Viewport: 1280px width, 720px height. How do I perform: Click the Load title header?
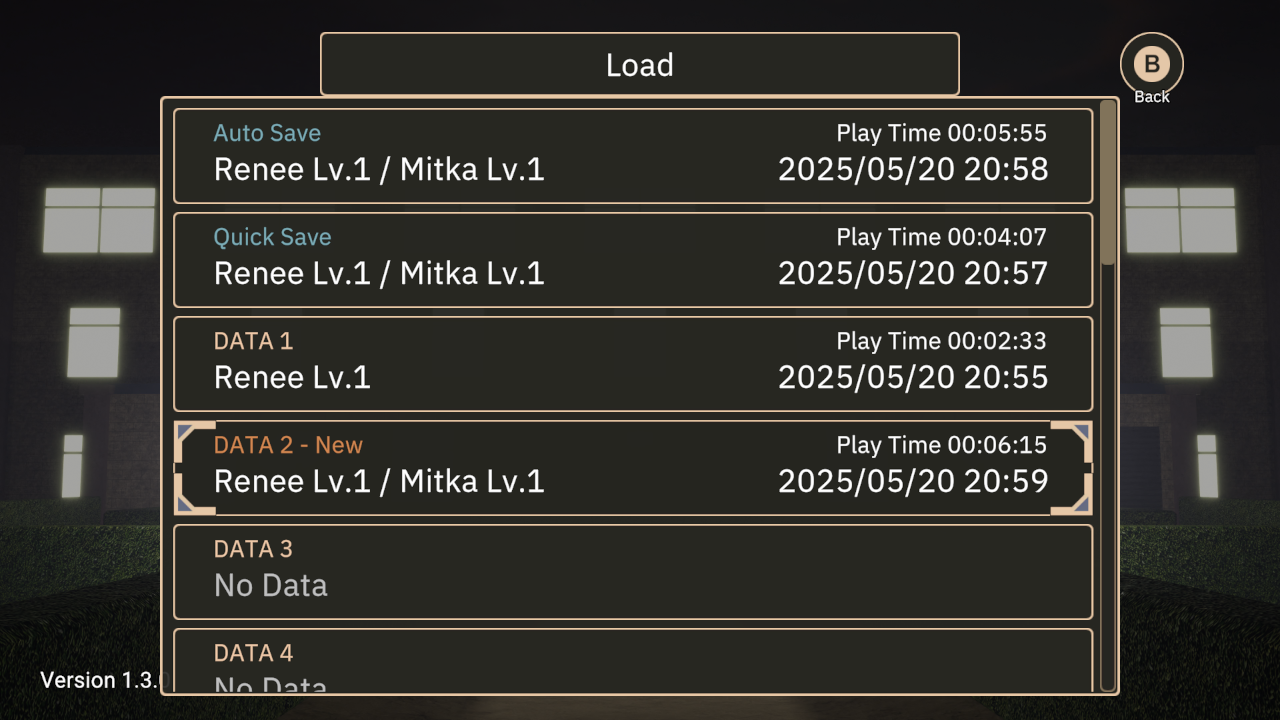coord(640,64)
